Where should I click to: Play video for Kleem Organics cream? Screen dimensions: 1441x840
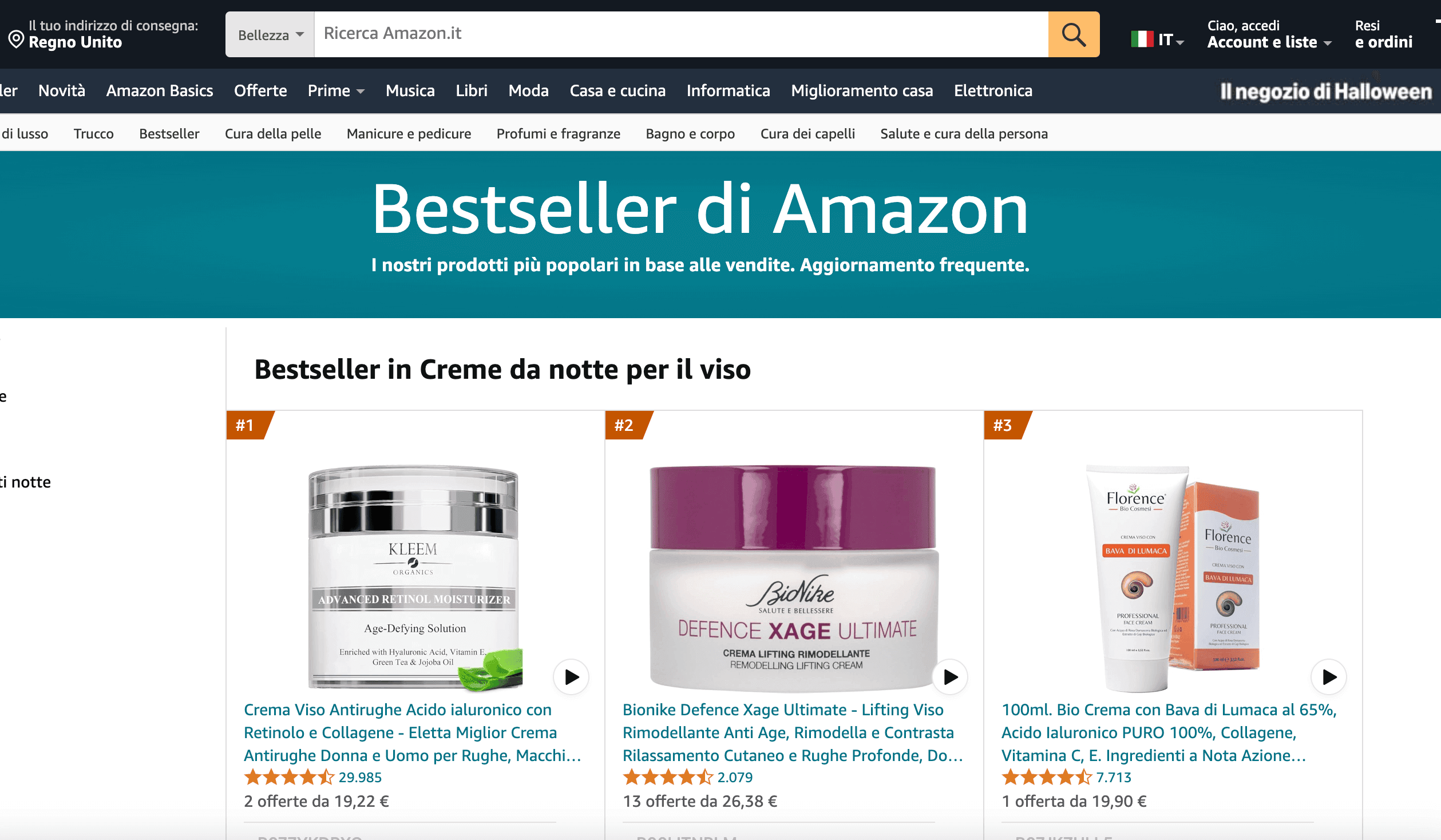[571, 677]
